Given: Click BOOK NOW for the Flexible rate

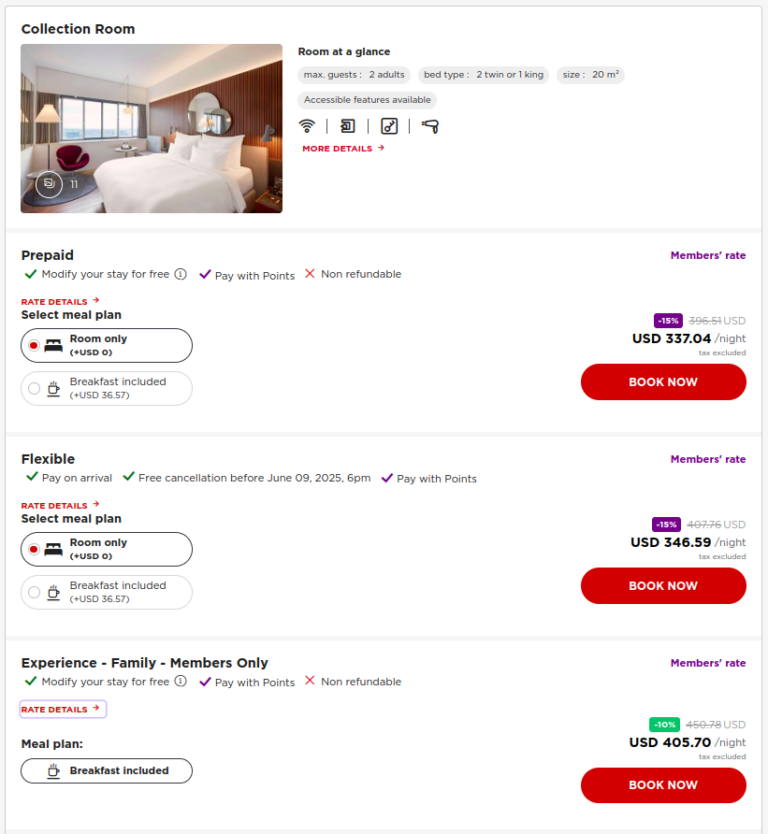Looking at the screenshot, I should point(663,585).
